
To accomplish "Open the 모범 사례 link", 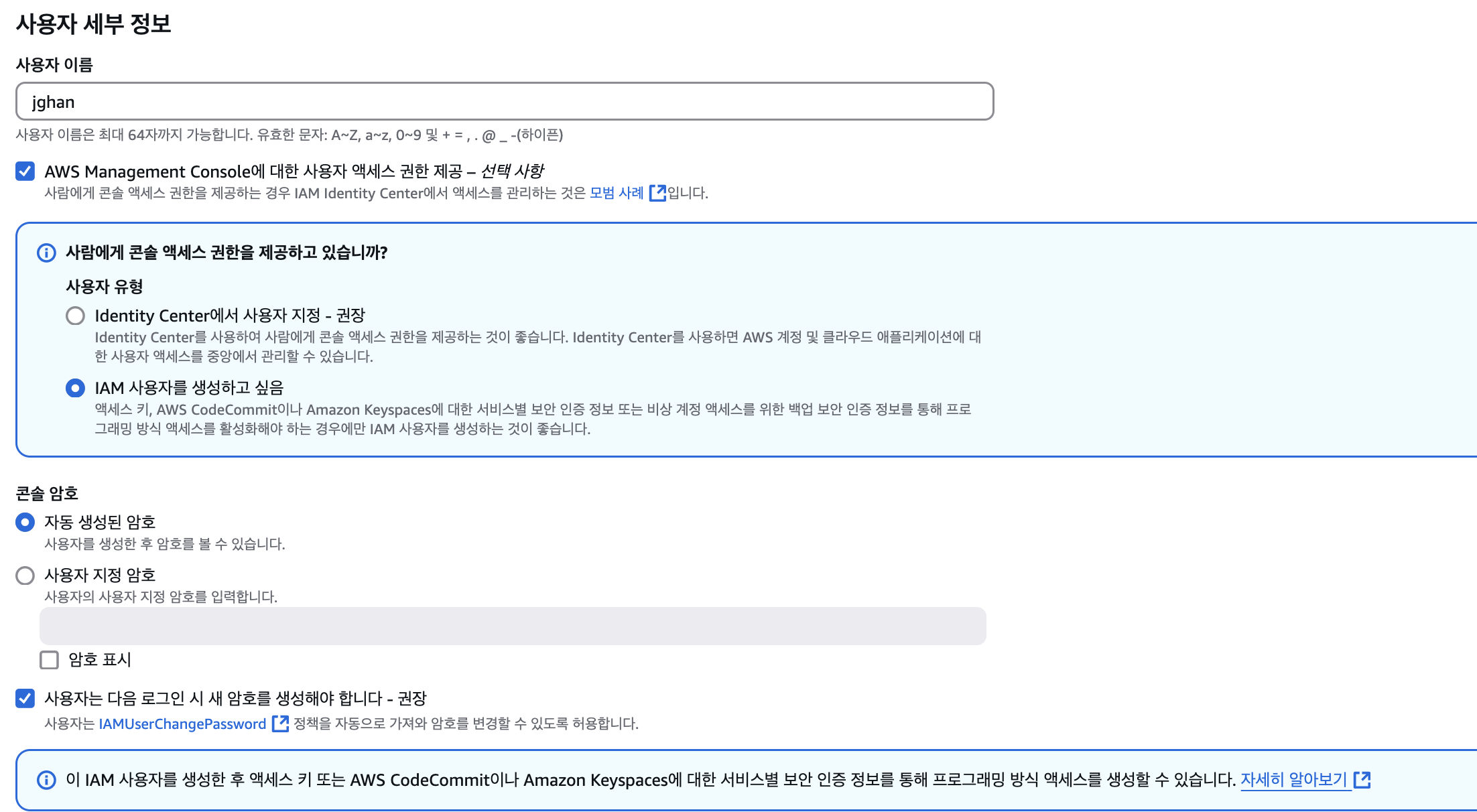I will (x=616, y=193).
